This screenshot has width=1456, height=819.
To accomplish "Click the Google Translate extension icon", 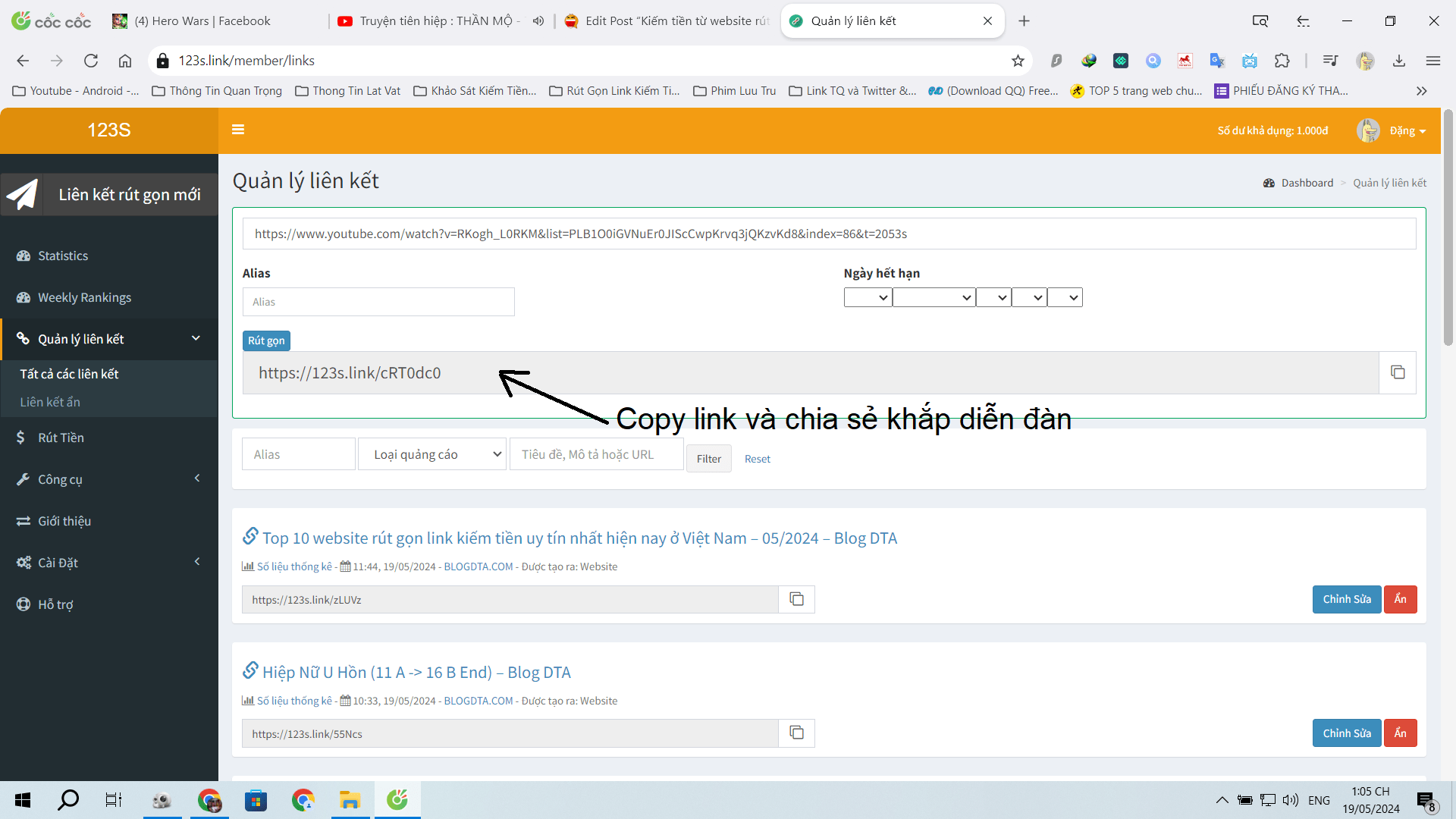I will pyautogui.click(x=1217, y=61).
